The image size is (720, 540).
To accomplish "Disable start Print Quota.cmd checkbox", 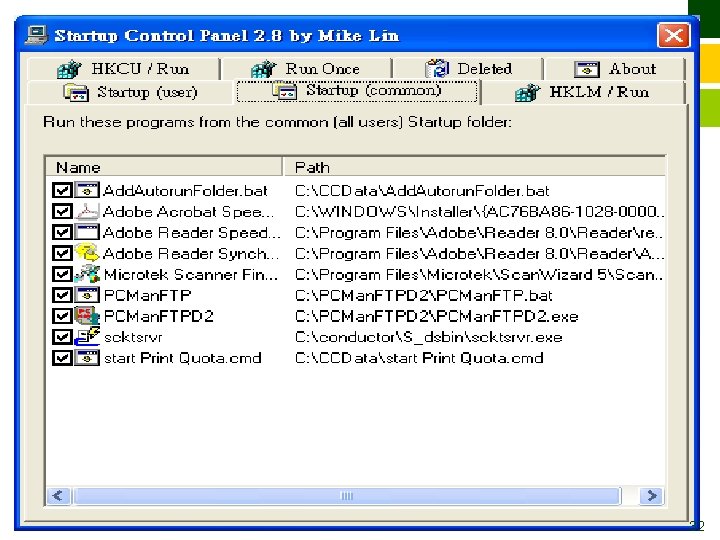I will 62,358.
